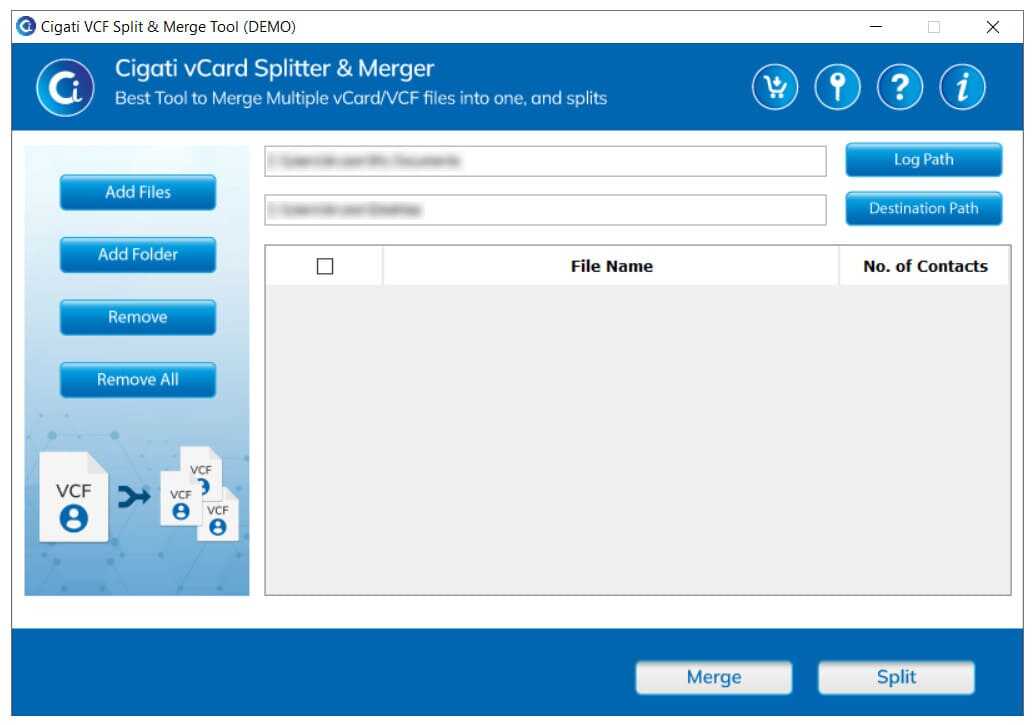
Task: Focus the log path text field
Action: tap(545, 161)
